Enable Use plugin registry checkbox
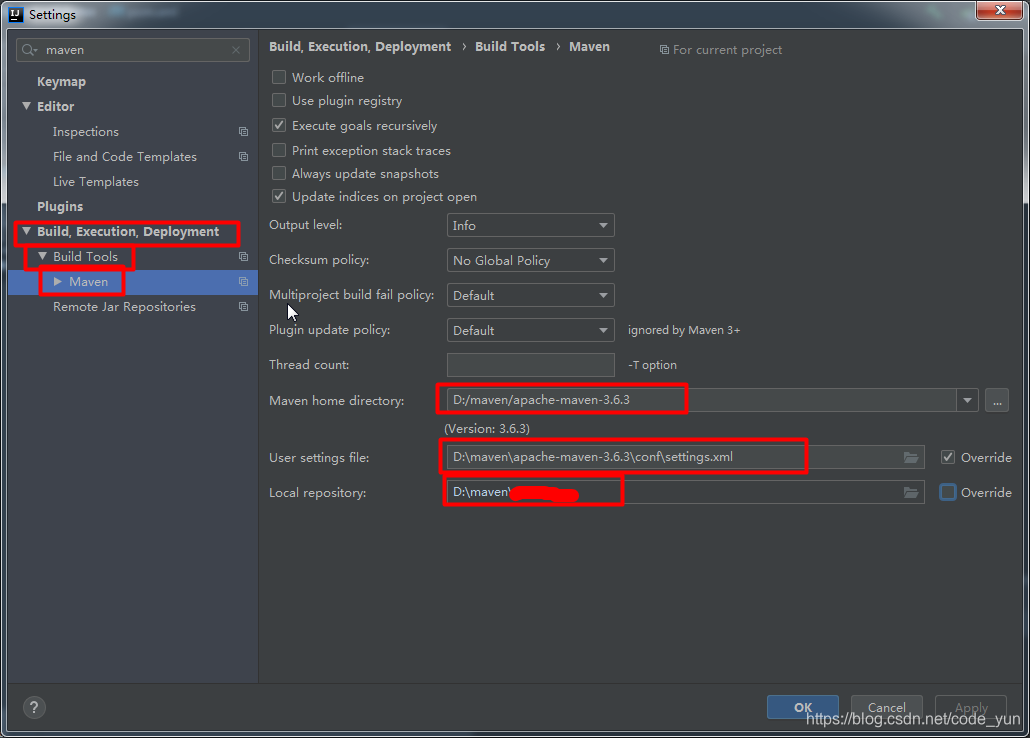This screenshot has height=738, width=1030. coord(279,100)
